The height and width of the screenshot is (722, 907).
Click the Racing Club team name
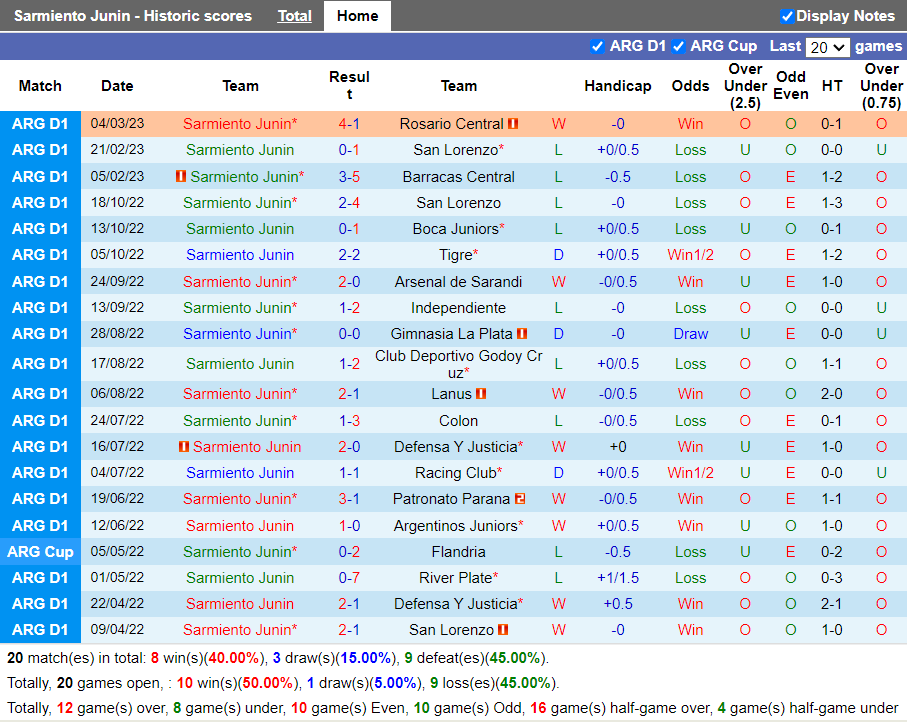point(455,473)
